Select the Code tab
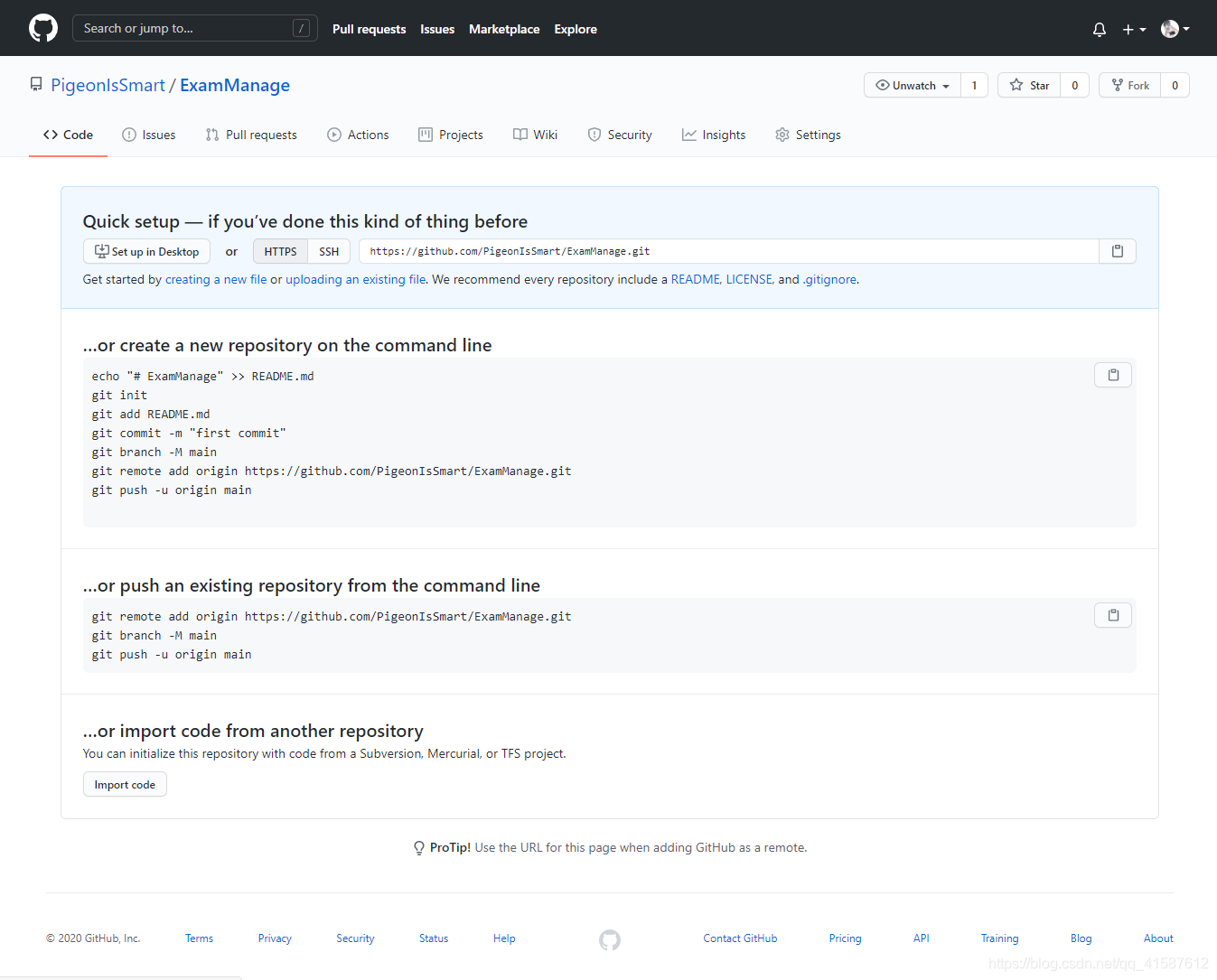The image size is (1217, 980). click(68, 135)
